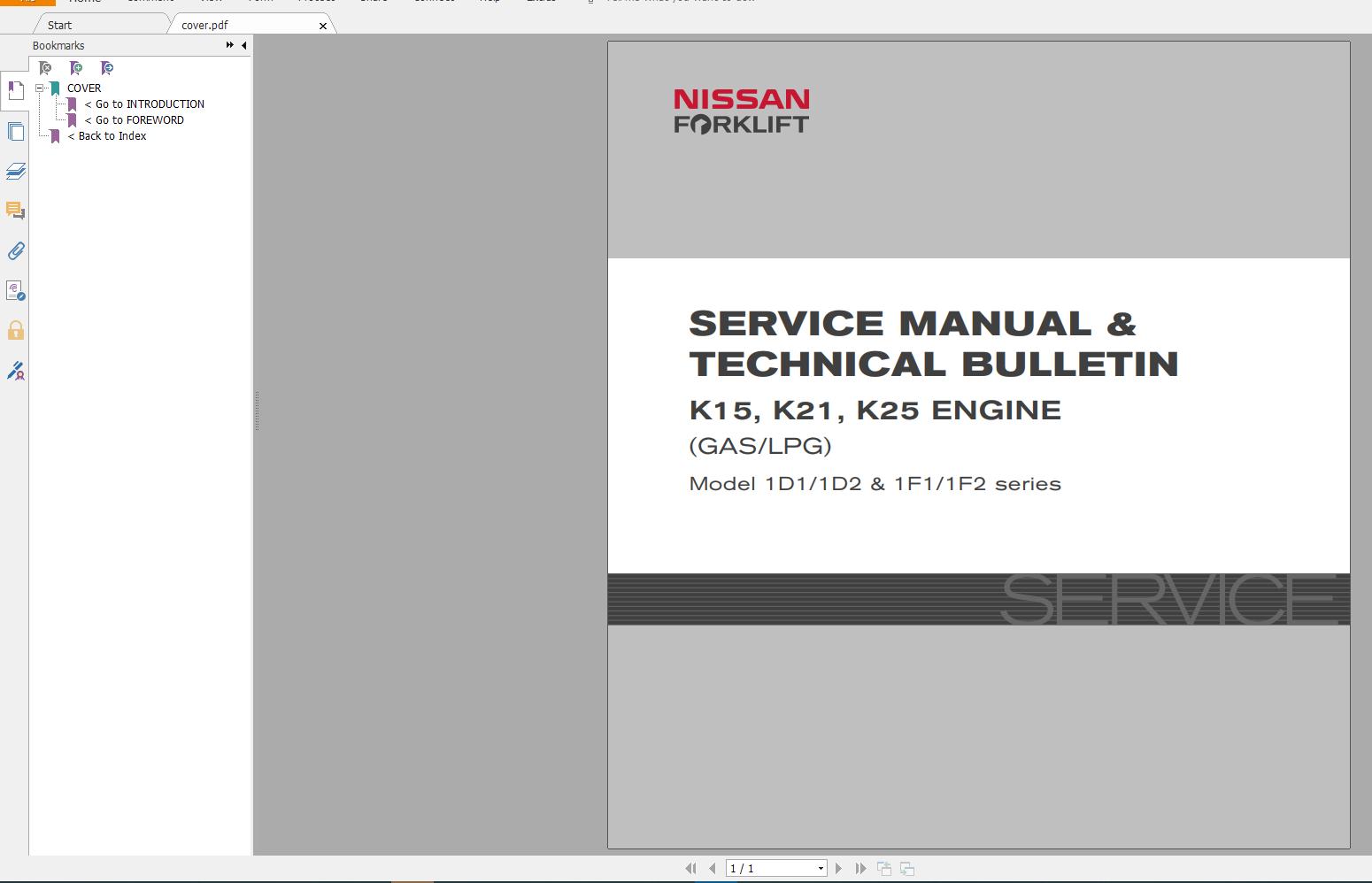Click the Set bookmark destination icon

107,68
